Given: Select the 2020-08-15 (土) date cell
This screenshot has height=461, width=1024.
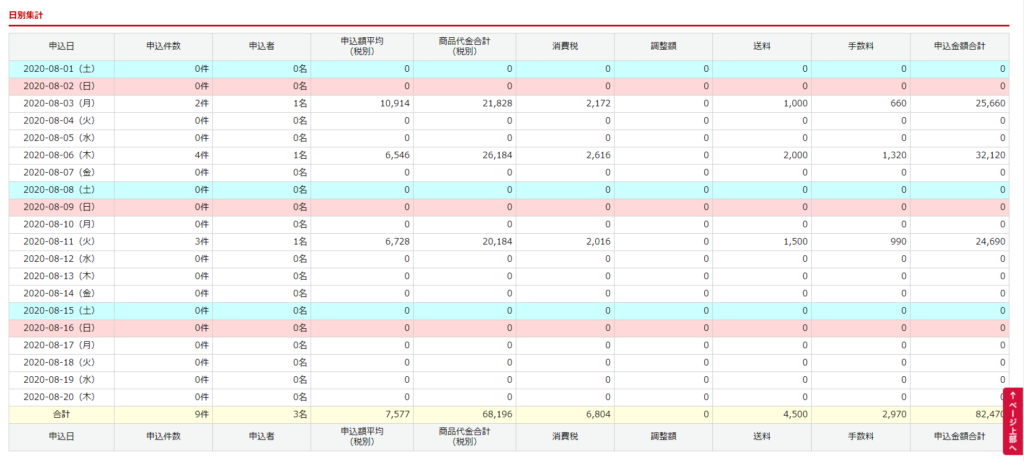Looking at the screenshot, I should coord(61,311).
